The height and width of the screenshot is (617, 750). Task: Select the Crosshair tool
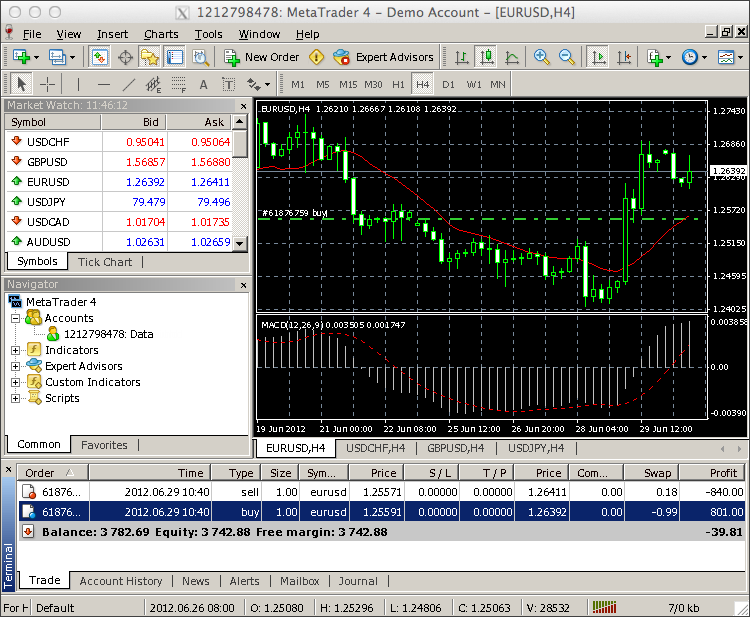(47, 85)
